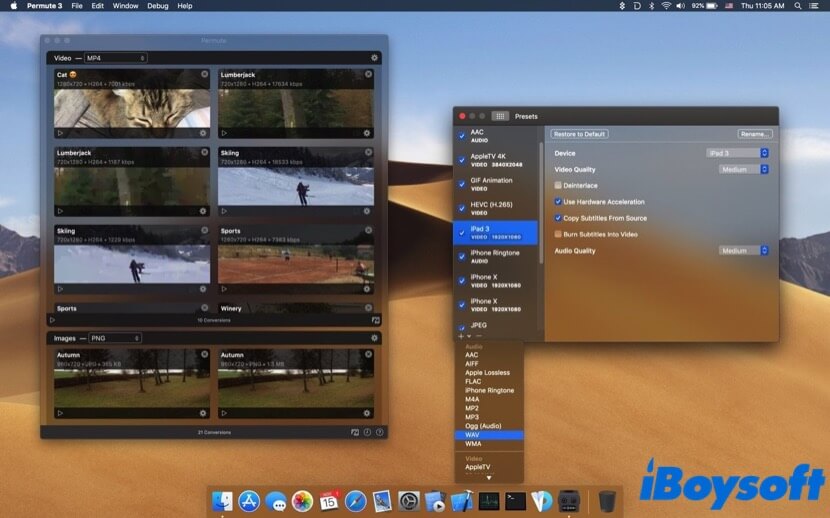Click the help icon in Permute's bottom bar
This screenshot has width=830, height=518.
pos(380,432)
